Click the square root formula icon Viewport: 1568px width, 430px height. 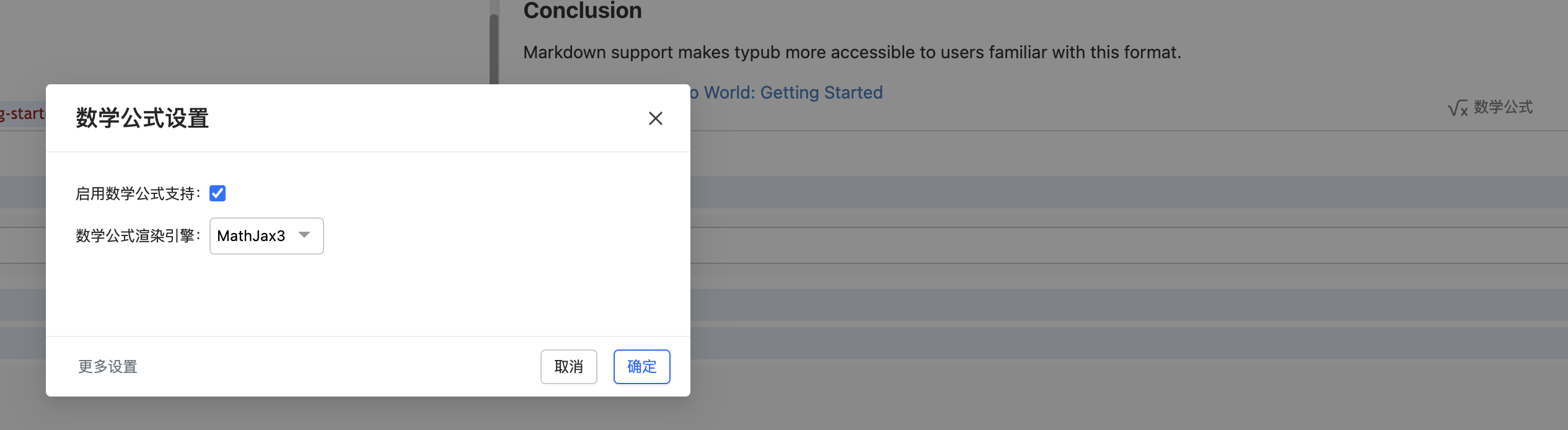[x=1457, y=108]
